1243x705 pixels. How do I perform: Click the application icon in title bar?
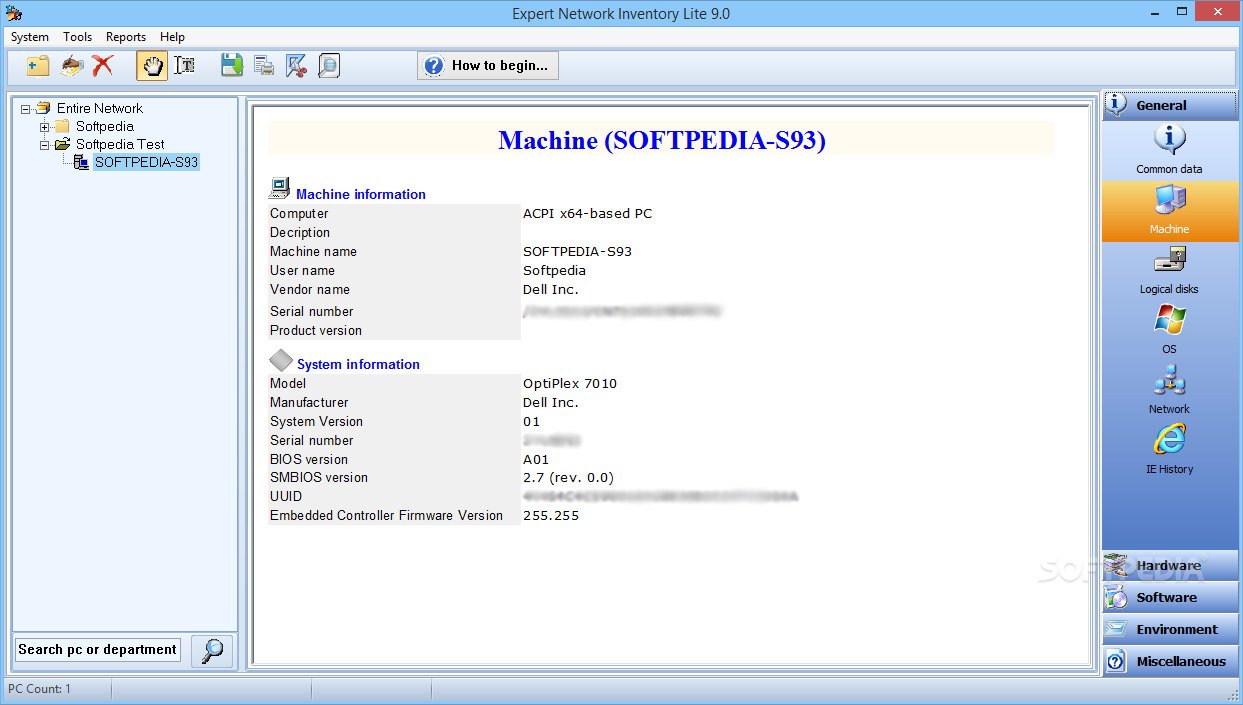click(14, 13)
